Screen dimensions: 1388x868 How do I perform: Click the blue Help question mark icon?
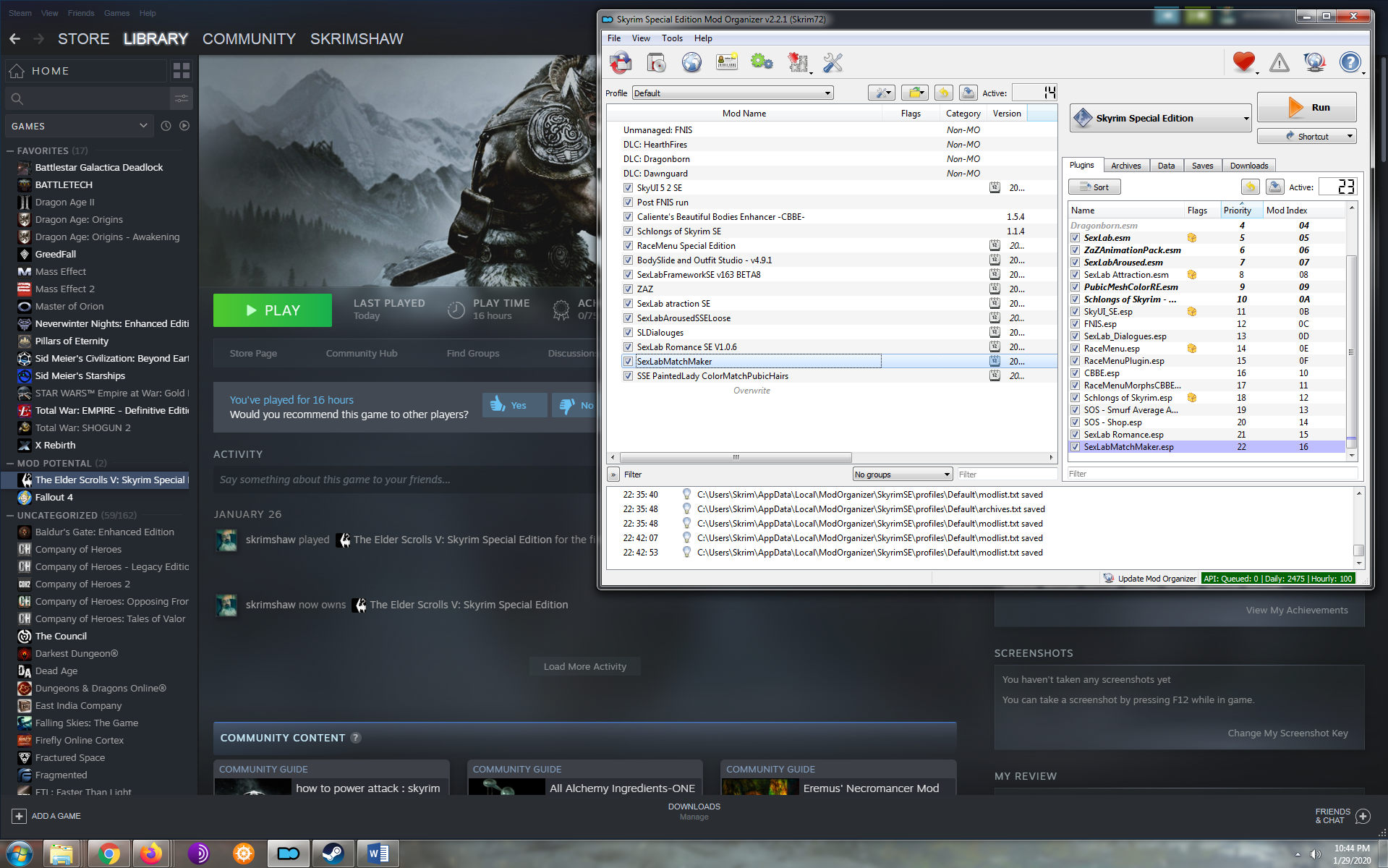click(1350, 63)
